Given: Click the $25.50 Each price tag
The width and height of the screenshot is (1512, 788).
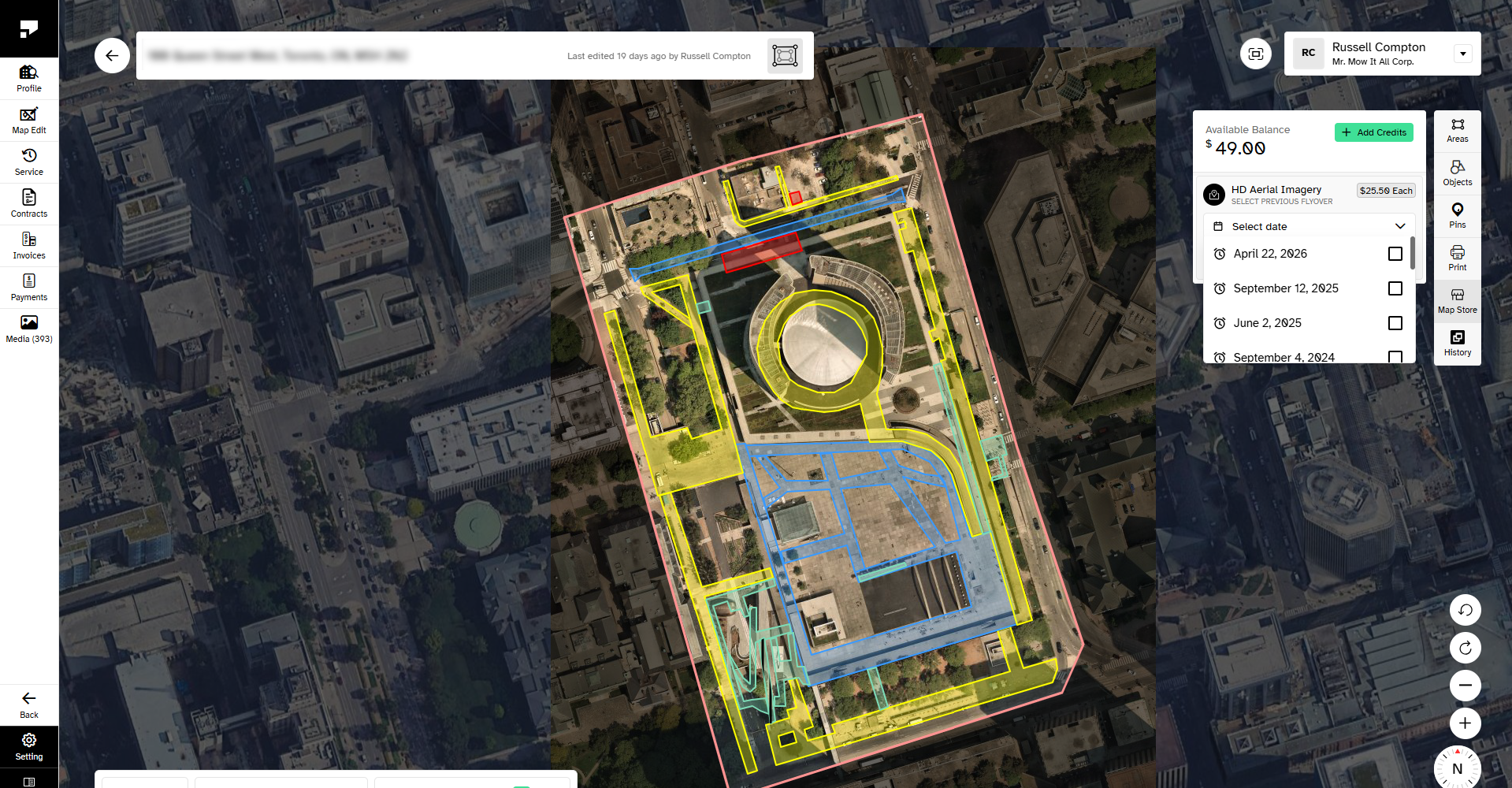Looking at the screenshot, I should pos(1386,191).
